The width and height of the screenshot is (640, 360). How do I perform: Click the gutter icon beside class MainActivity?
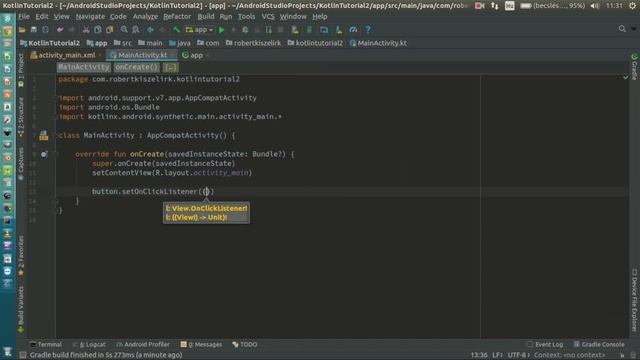coord(44,136)
